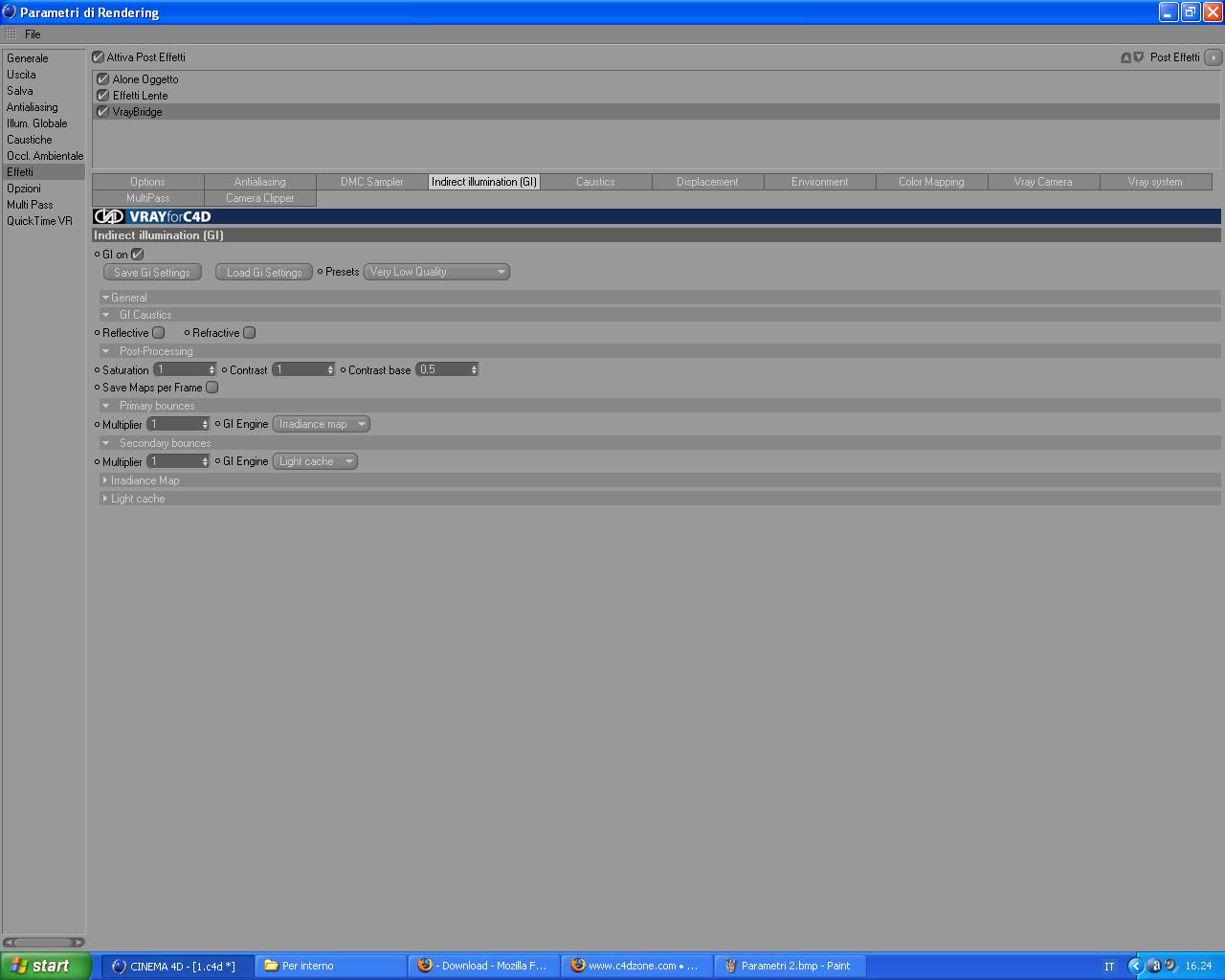Screen dimensions: 1225x980
Task: Open Secondary bounces GI Engine dropdown
Action: pos(315,461)
